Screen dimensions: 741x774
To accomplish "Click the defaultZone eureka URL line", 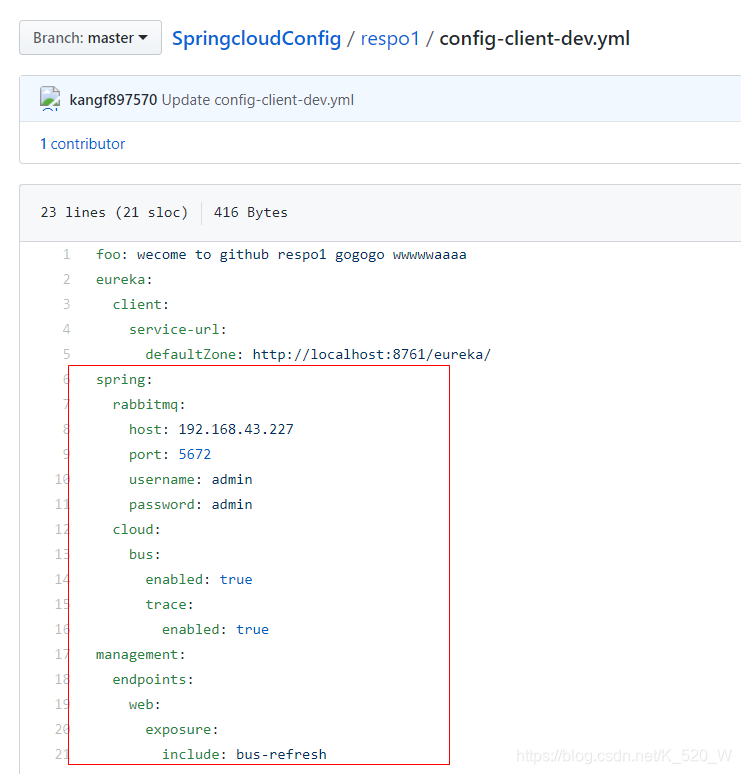I will tap(318, 354).
